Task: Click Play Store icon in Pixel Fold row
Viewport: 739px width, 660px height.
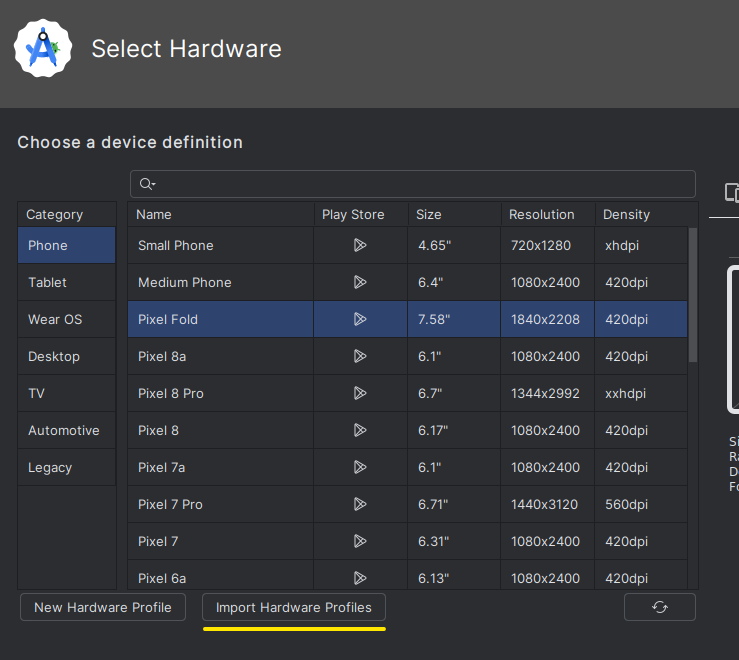Action: (360, 319)
